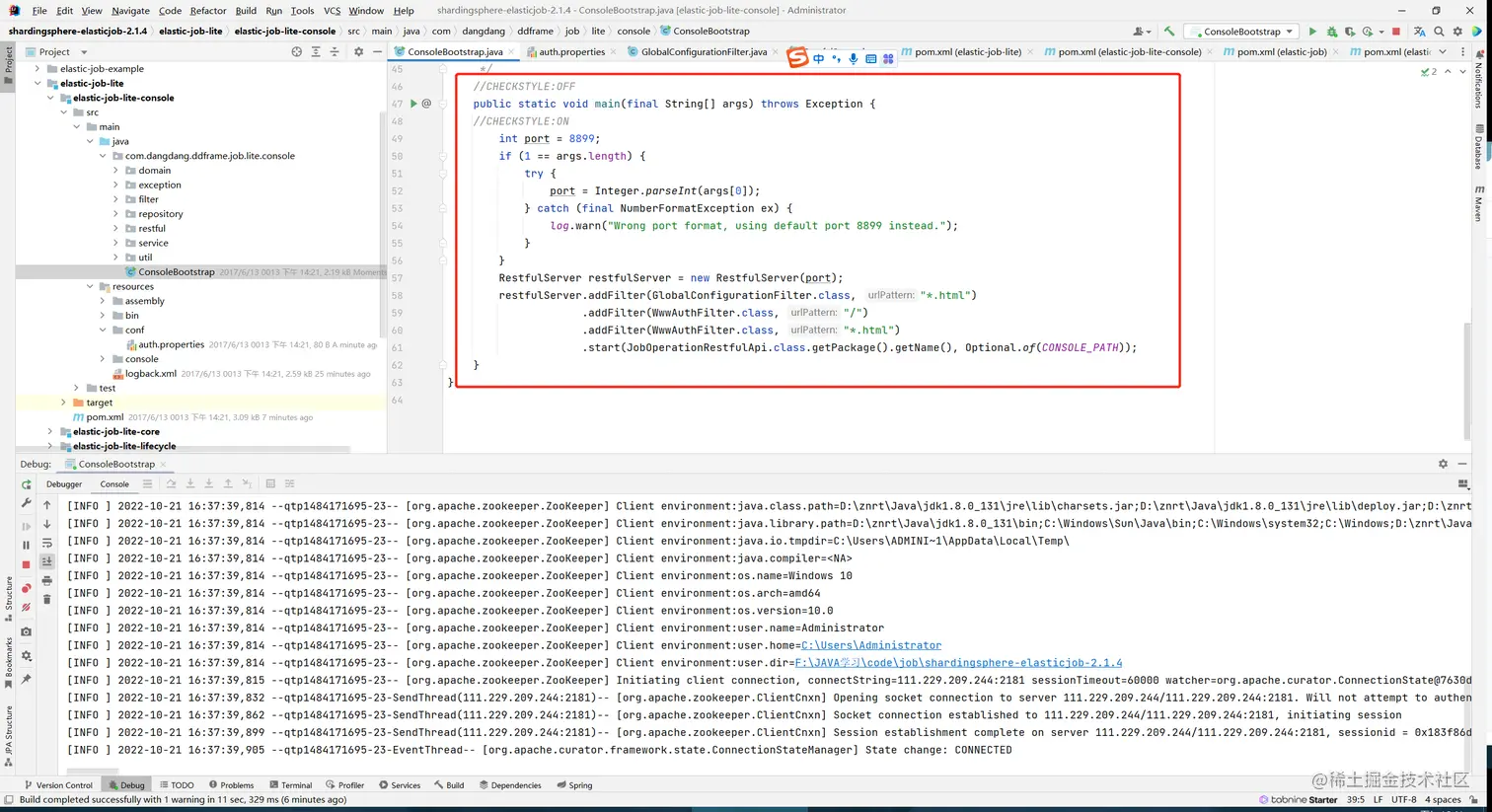Select opened file crosshair in Project panel
Image resolution: width=1492 pixels, height=812 pixels.
296,52
